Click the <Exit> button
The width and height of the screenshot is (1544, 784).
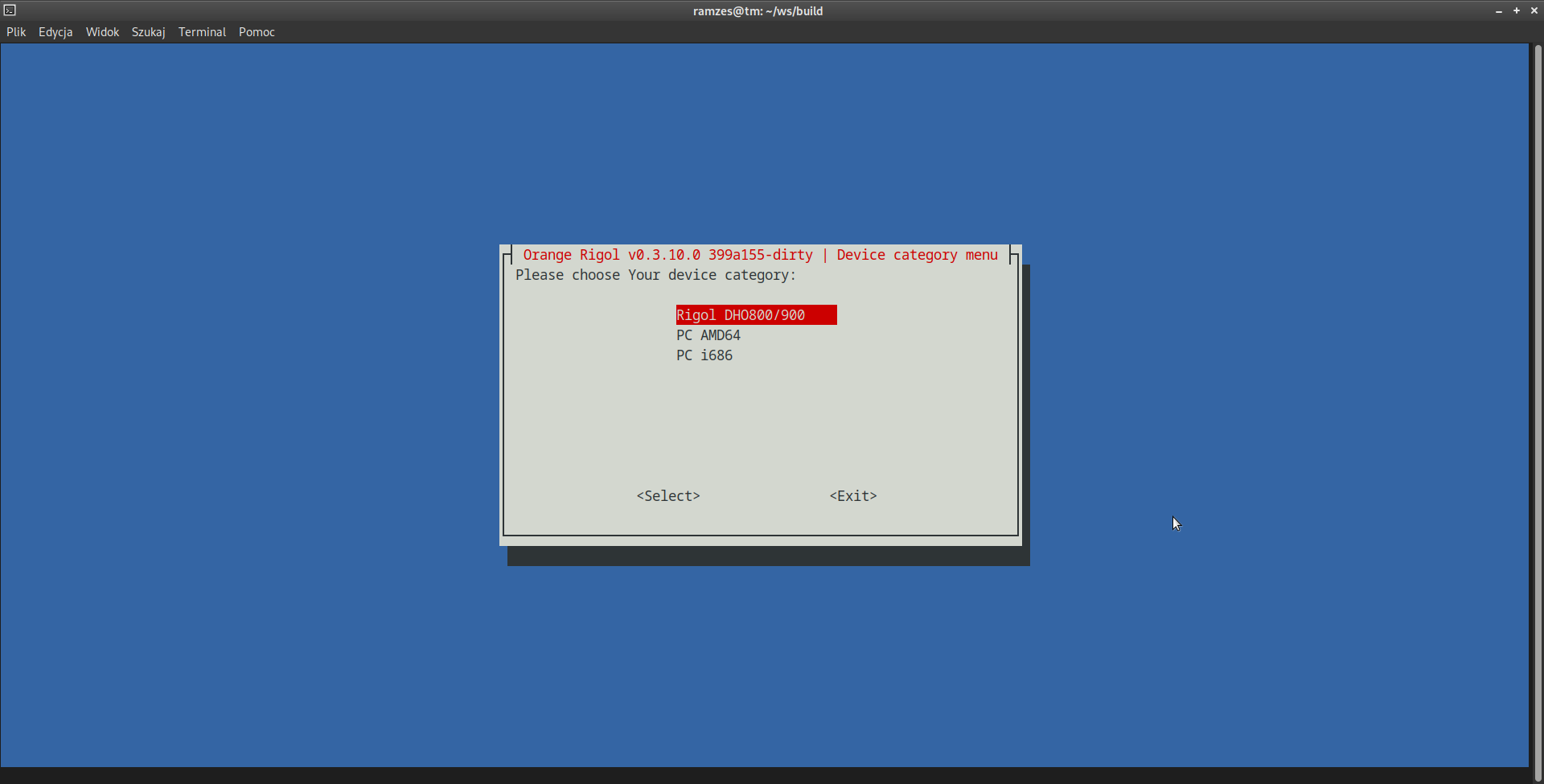(x=853, y=496)
